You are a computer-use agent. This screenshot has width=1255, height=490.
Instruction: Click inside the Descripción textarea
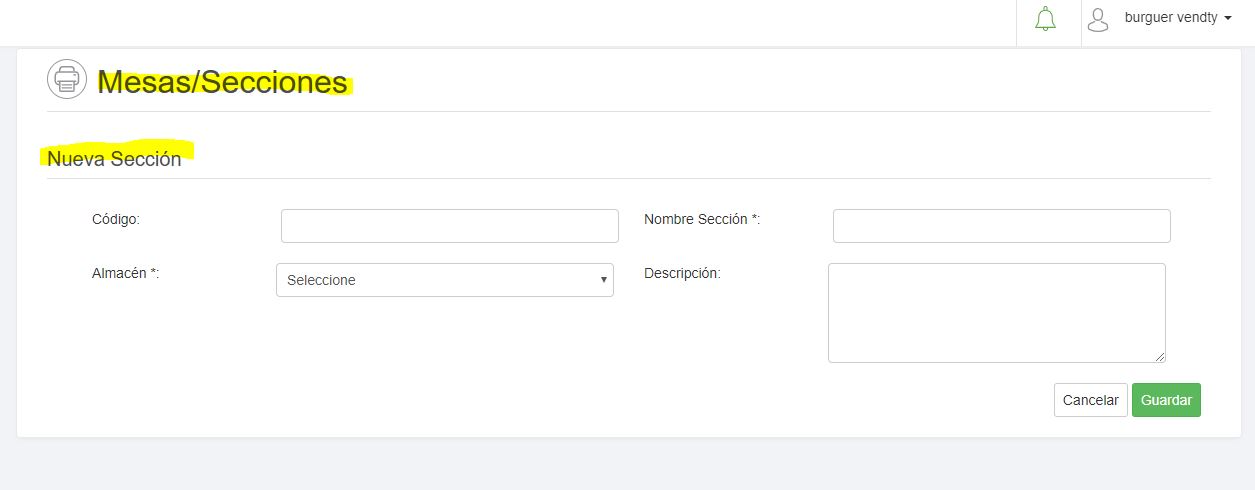(x=996, y=312)
